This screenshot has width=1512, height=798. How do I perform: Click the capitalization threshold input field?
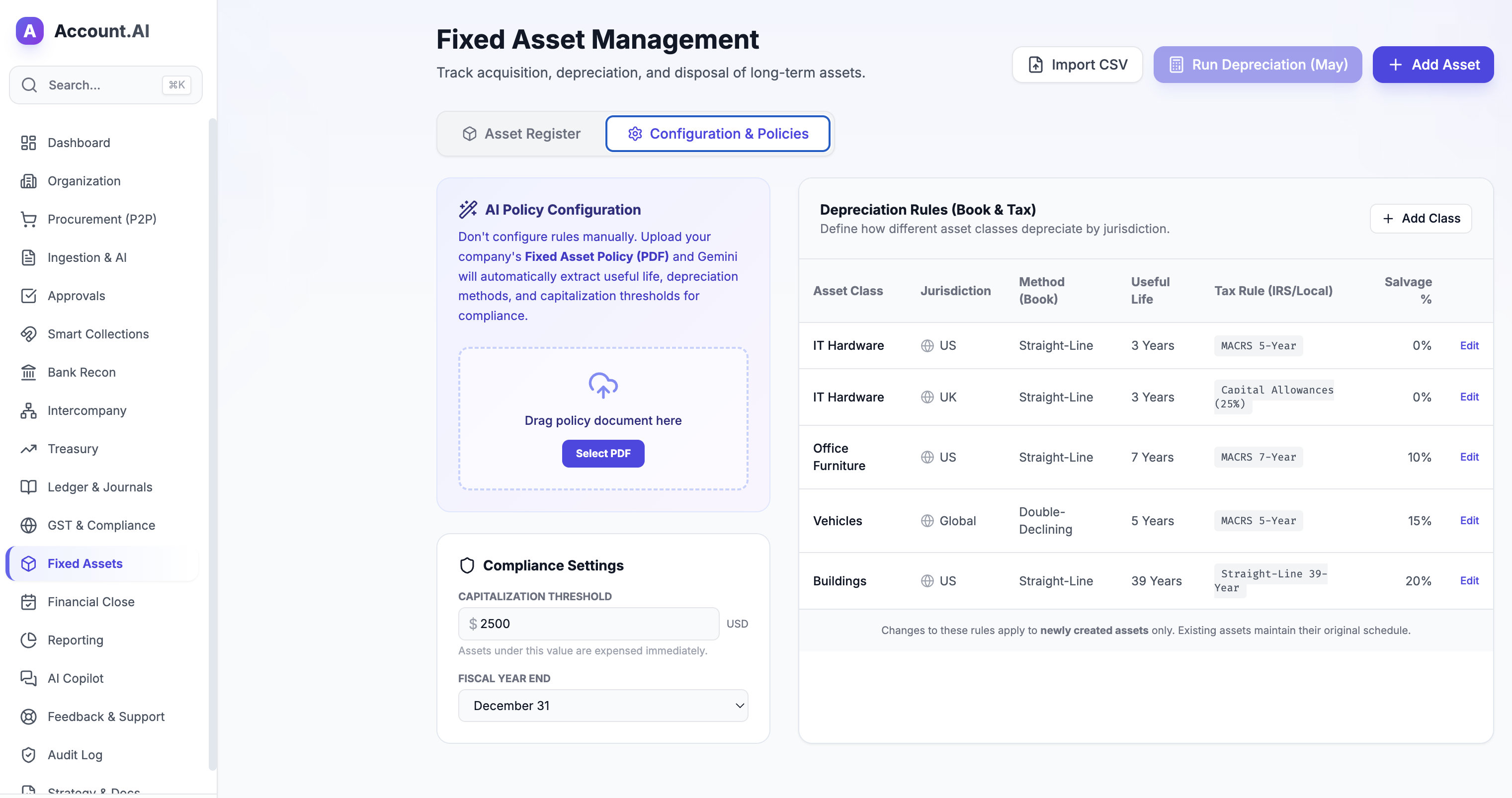(588, 623)
